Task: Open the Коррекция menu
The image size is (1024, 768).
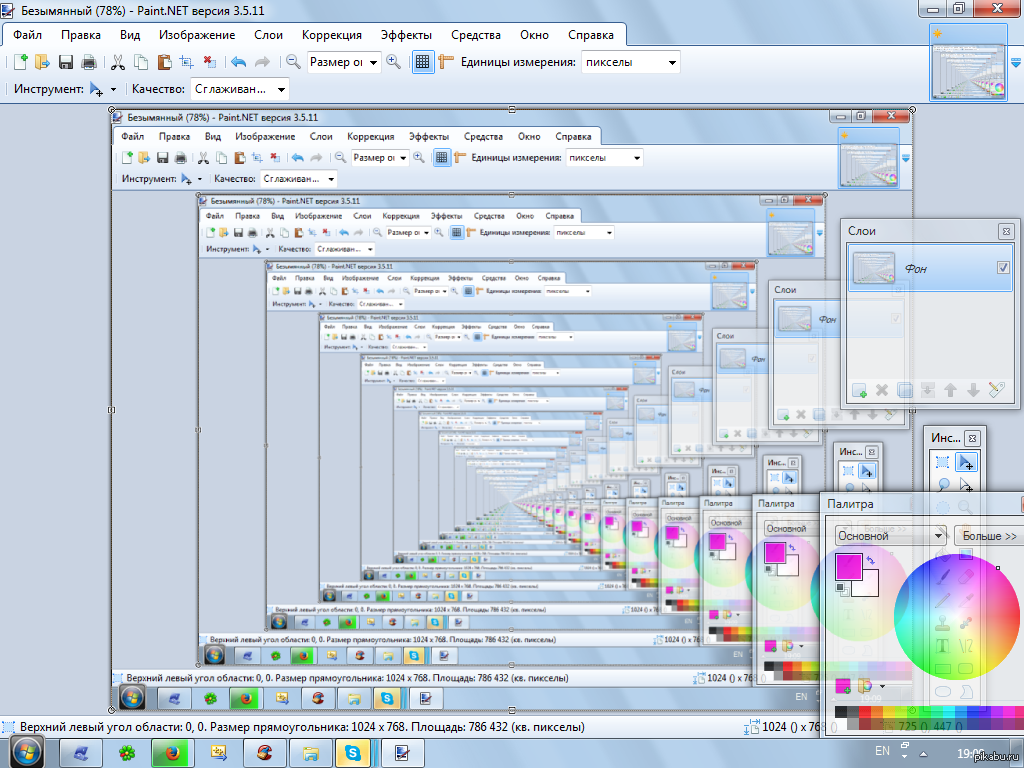Action: 332,35
